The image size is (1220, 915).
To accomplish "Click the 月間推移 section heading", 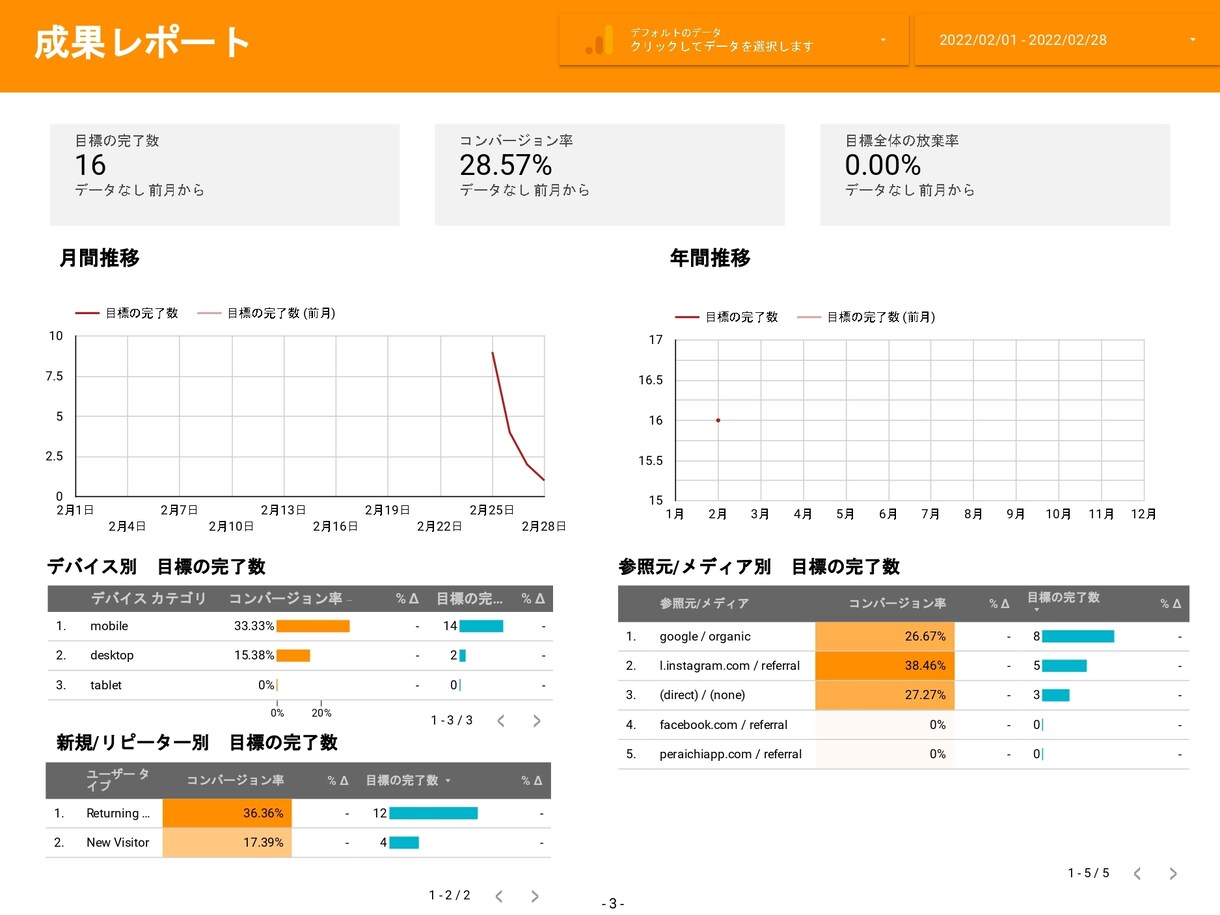I will [x=100, y=258].
